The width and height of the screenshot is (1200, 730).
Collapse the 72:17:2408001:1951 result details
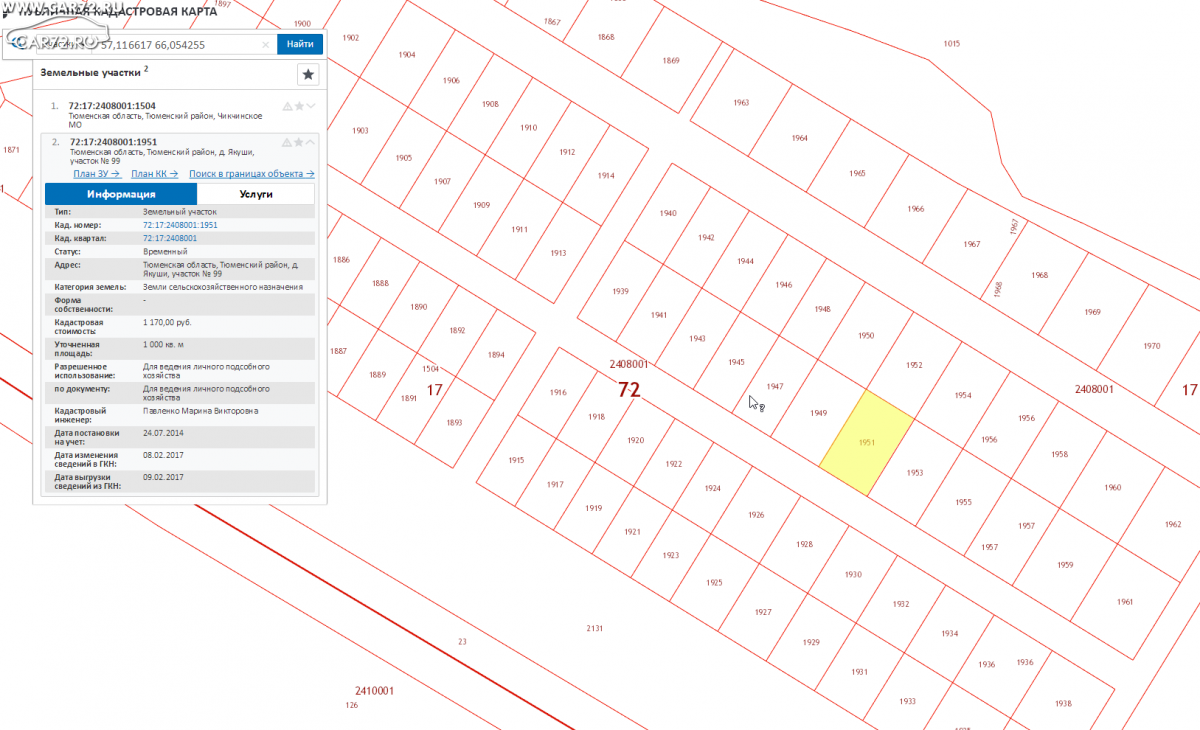[x=311, y=142]
